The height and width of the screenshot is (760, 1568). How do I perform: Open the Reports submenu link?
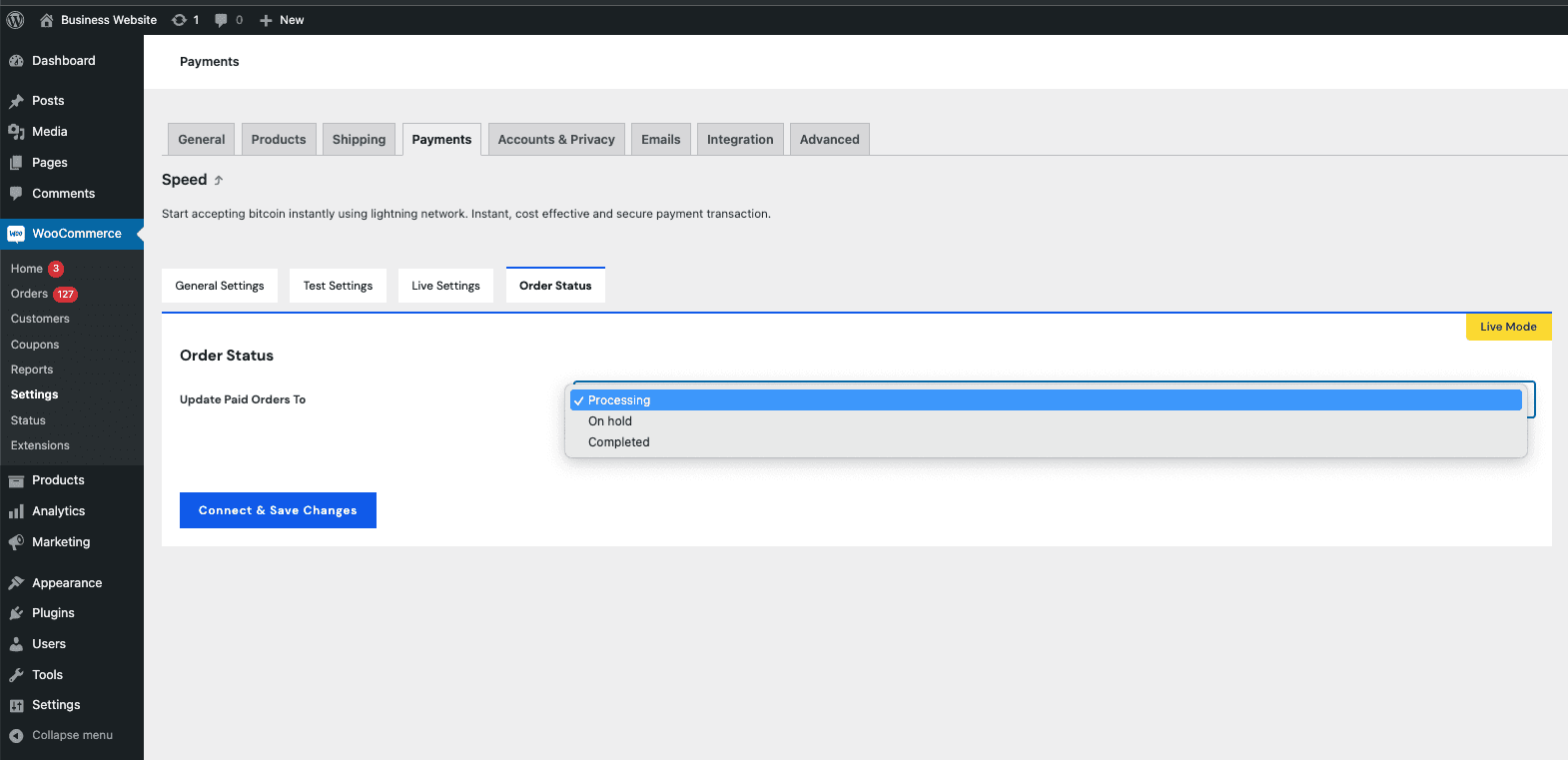32,370
